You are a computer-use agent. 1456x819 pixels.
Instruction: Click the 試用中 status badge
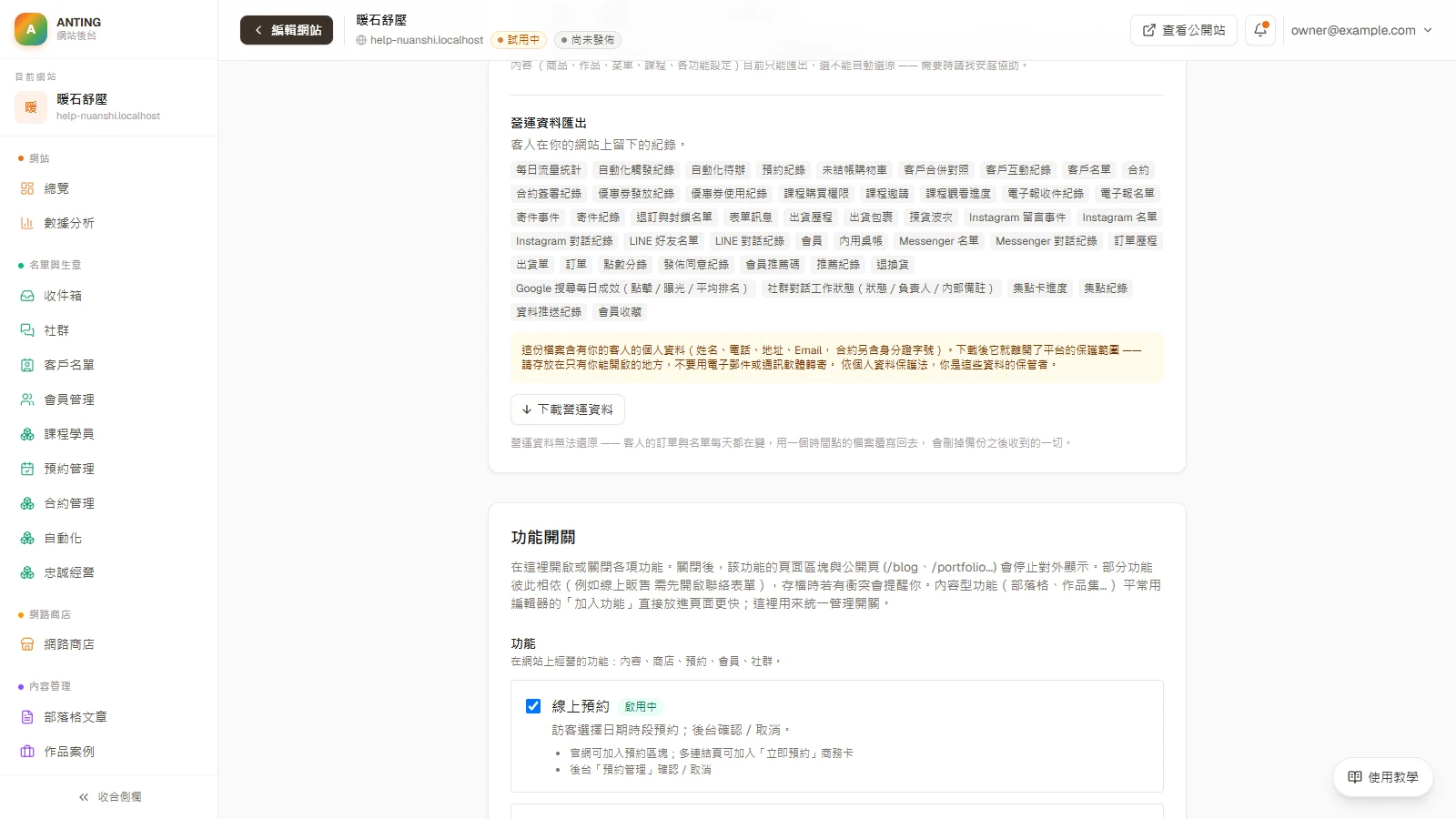tap(519, 40)
